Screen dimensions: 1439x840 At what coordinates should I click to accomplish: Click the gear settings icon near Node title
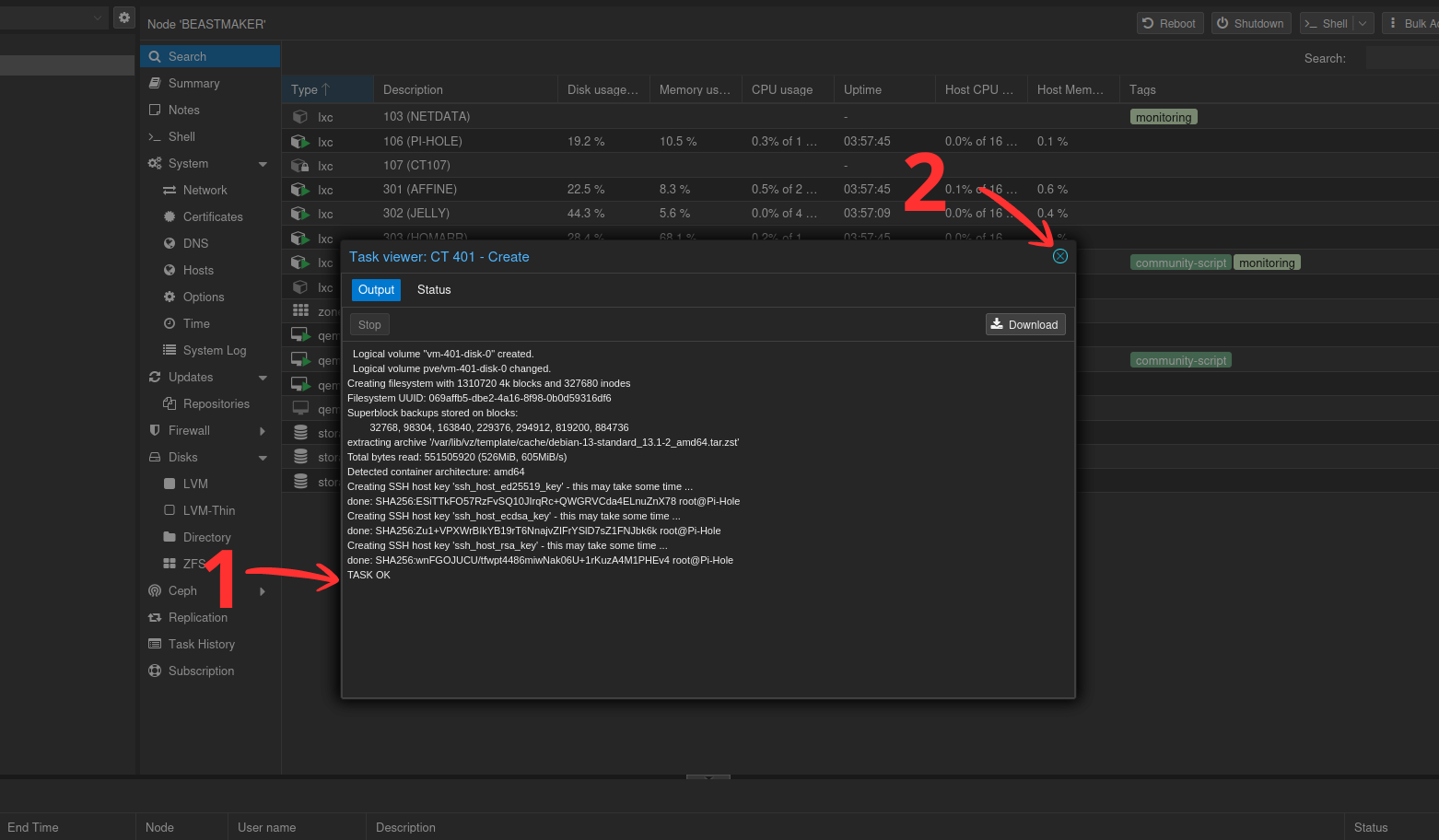[124, 17]
